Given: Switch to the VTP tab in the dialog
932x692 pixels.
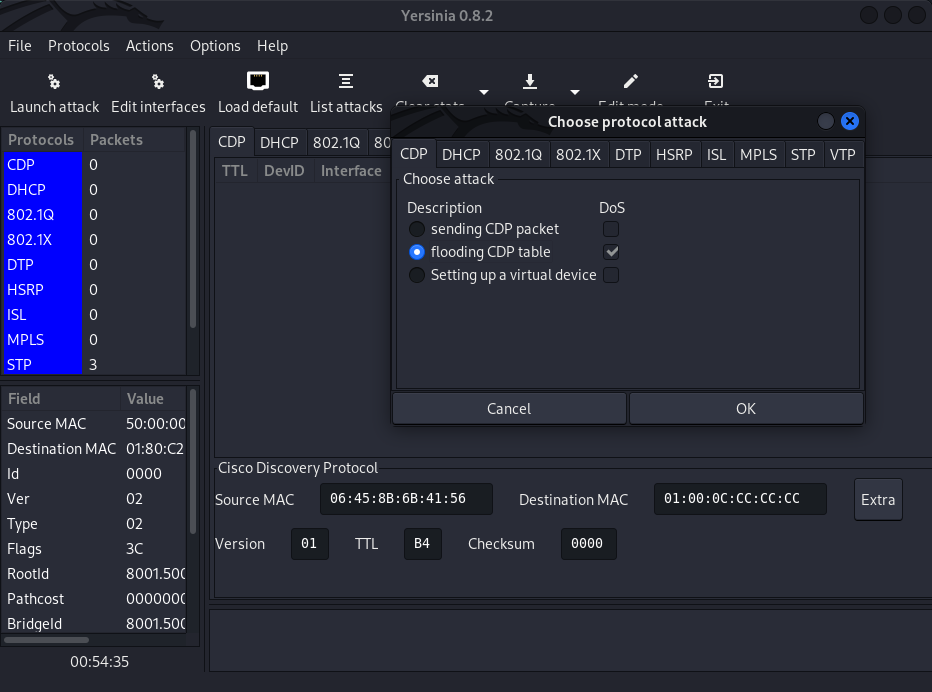Looking at the screenshot, I should click(842, 154).
